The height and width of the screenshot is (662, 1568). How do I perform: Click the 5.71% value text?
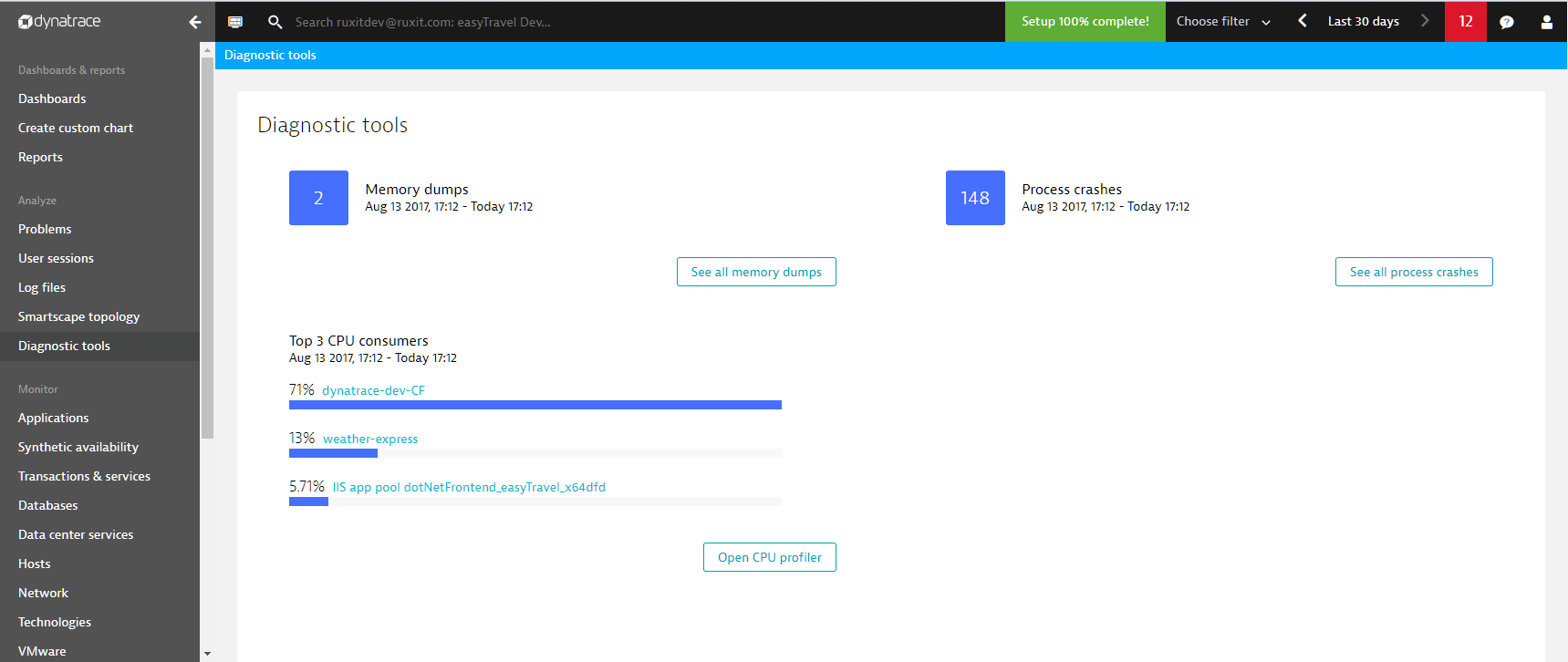point(306,486)
